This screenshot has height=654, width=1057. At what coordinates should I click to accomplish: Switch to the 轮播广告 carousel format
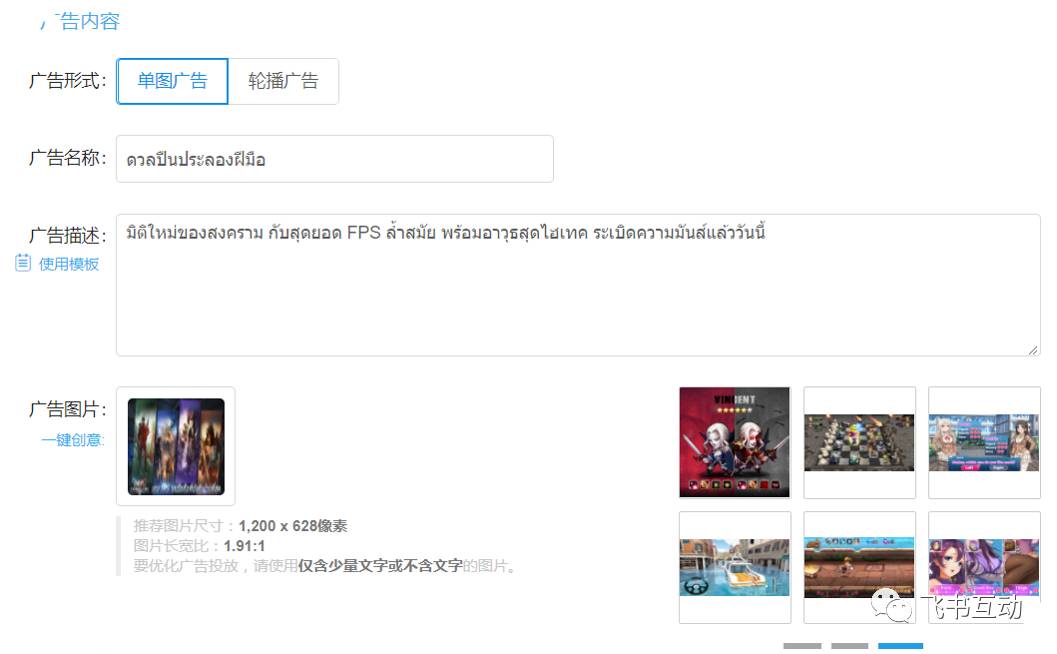click(x=283, y=82)
